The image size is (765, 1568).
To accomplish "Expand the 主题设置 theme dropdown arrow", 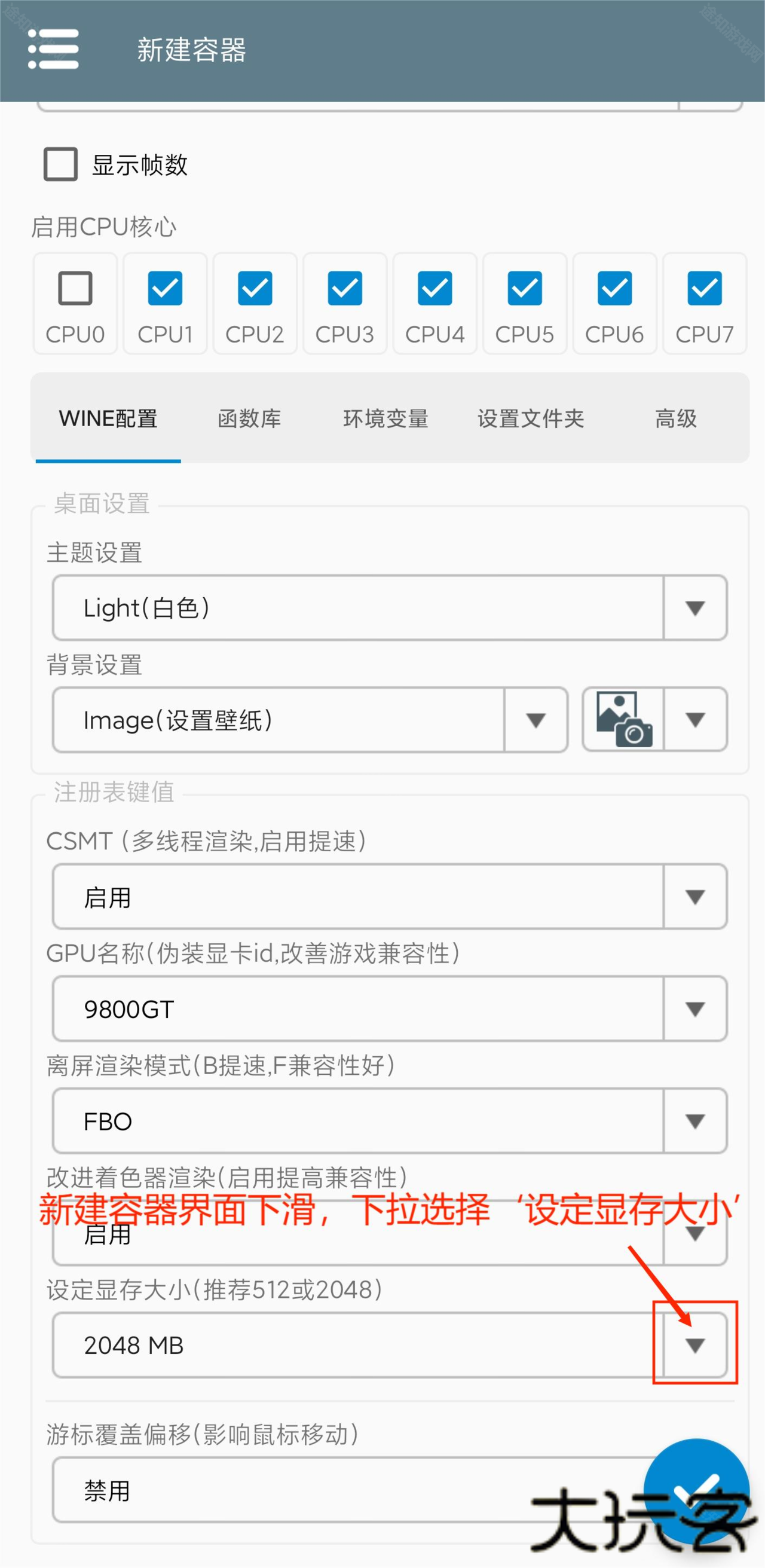I will coord(695,607).
